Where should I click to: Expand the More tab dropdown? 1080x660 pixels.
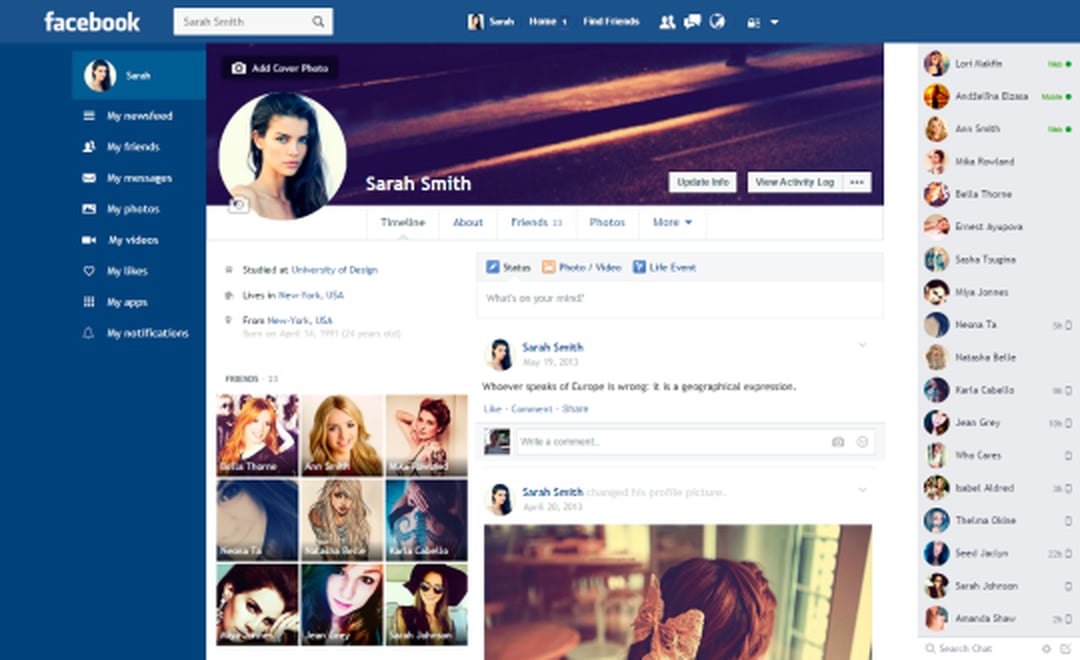point(672,222)
